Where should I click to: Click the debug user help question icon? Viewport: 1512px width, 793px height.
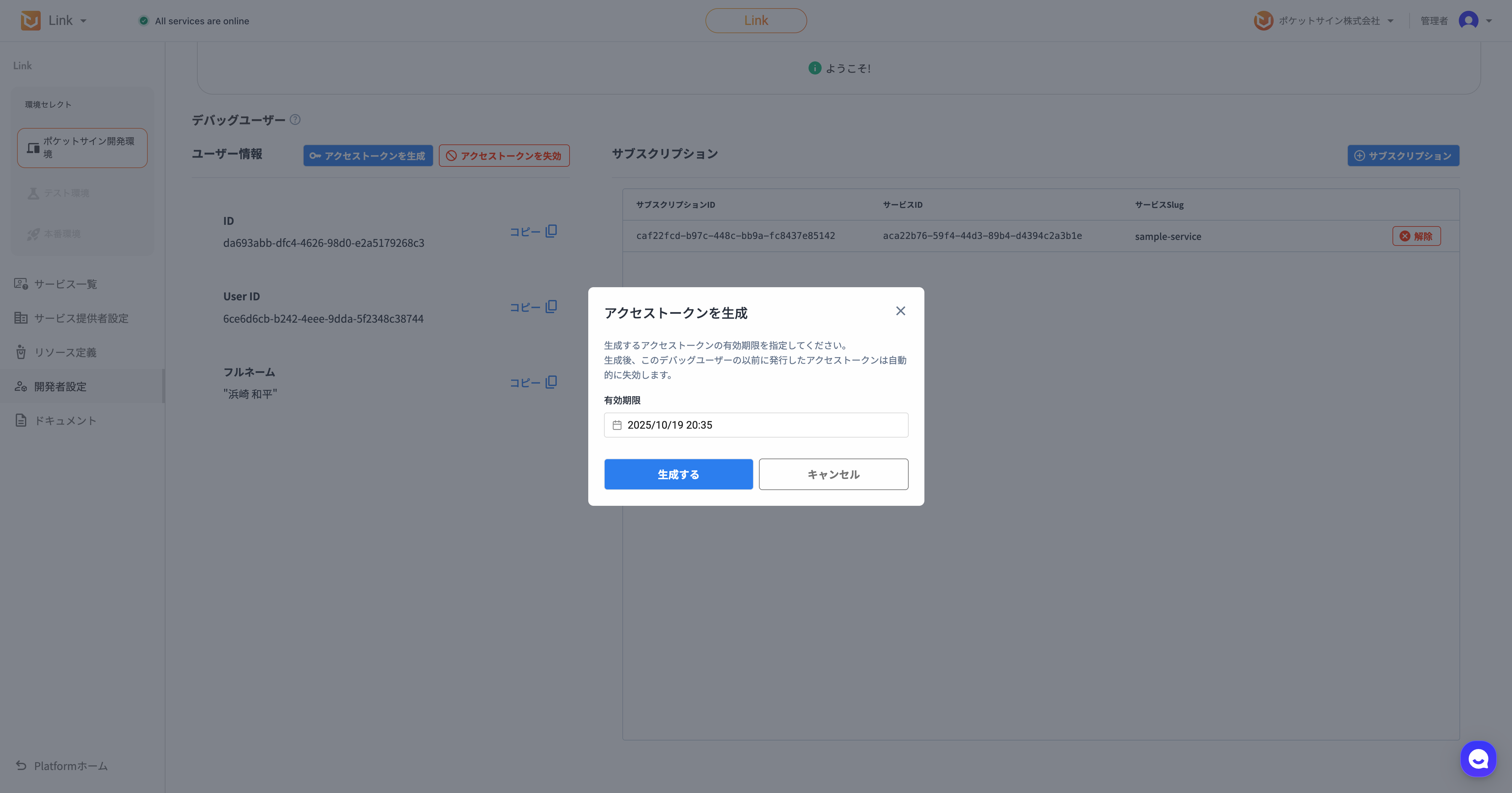(295, 120)
